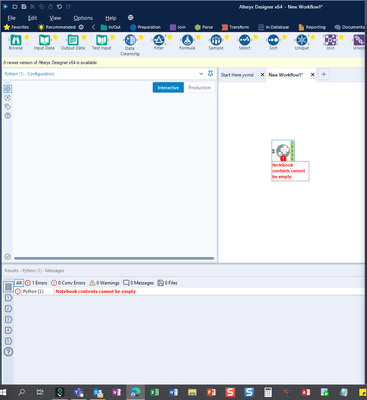Viewport: 367px width, 400px height.
Task: Click the Undo icon in title bar
Action: click(x=59, y=7)
